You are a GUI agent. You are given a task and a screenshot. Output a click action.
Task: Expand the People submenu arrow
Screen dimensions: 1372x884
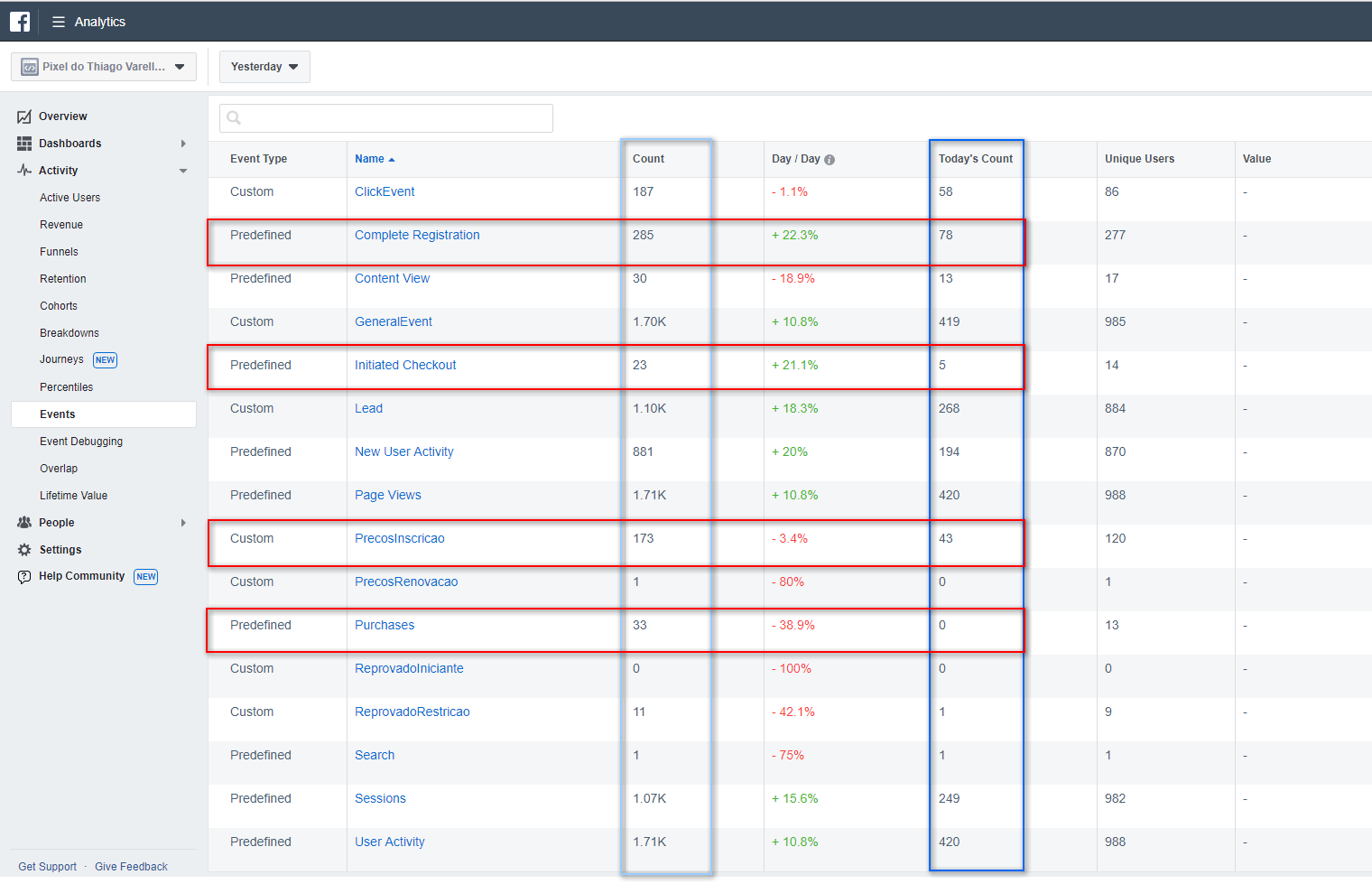point(183,523)
